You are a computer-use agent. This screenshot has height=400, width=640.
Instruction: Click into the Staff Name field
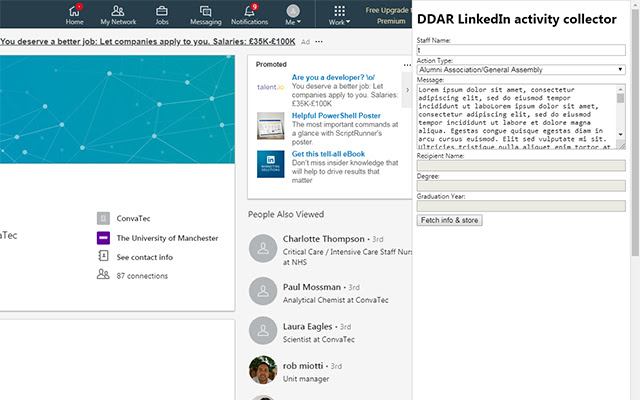pos(521,50)
